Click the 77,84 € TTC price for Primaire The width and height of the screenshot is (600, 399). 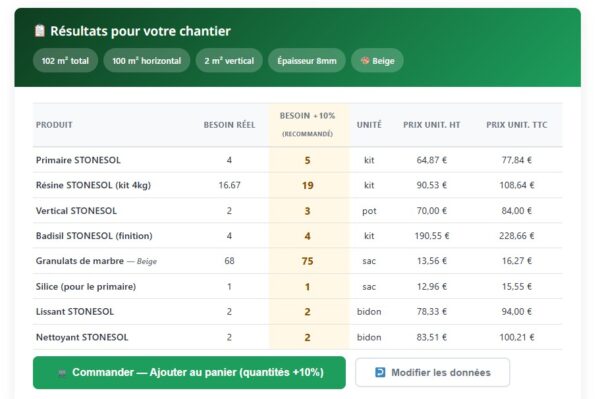pos(517,160)
